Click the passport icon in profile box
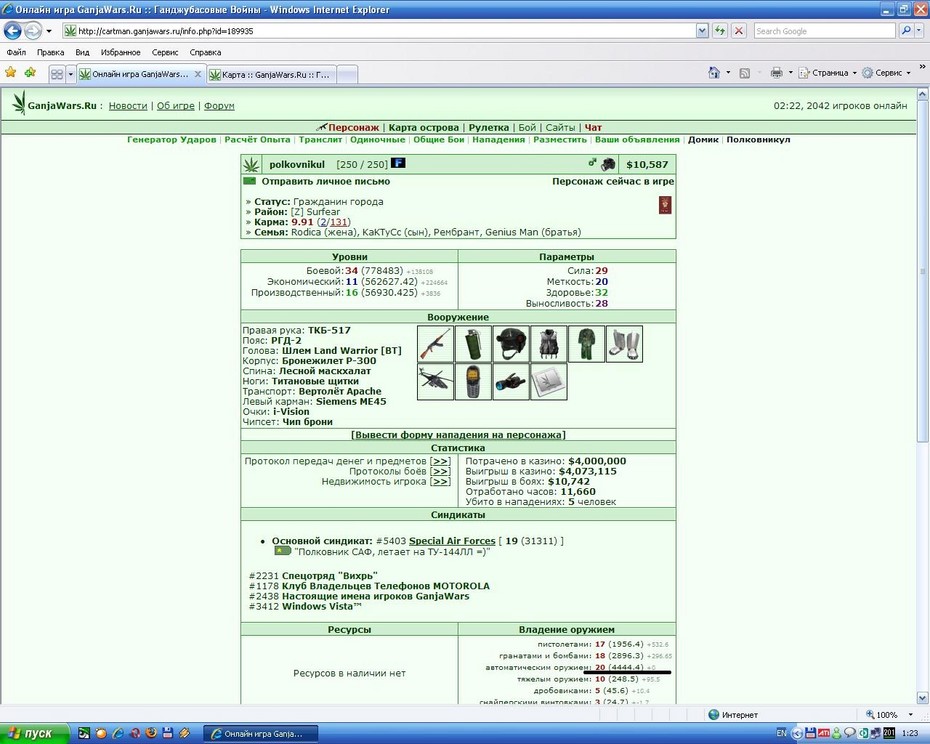Screen dimensions: 930x744 [665, 205]
